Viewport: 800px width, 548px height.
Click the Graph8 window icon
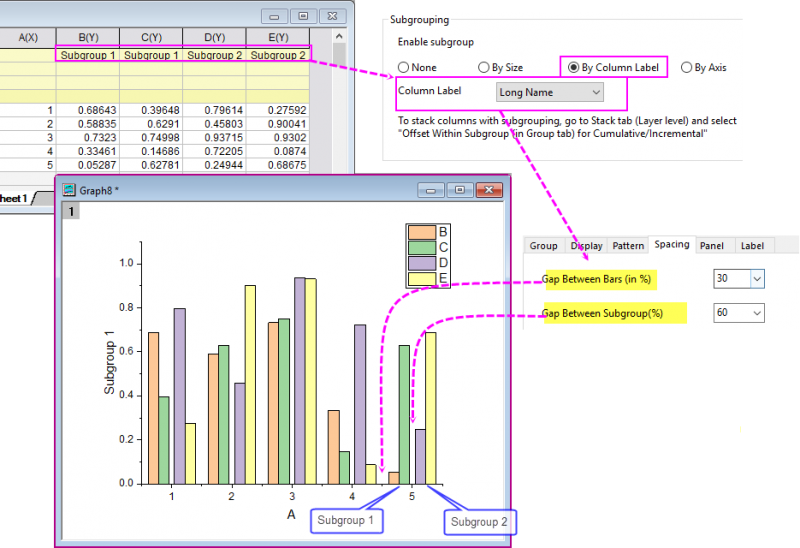(x=69, y=190)
